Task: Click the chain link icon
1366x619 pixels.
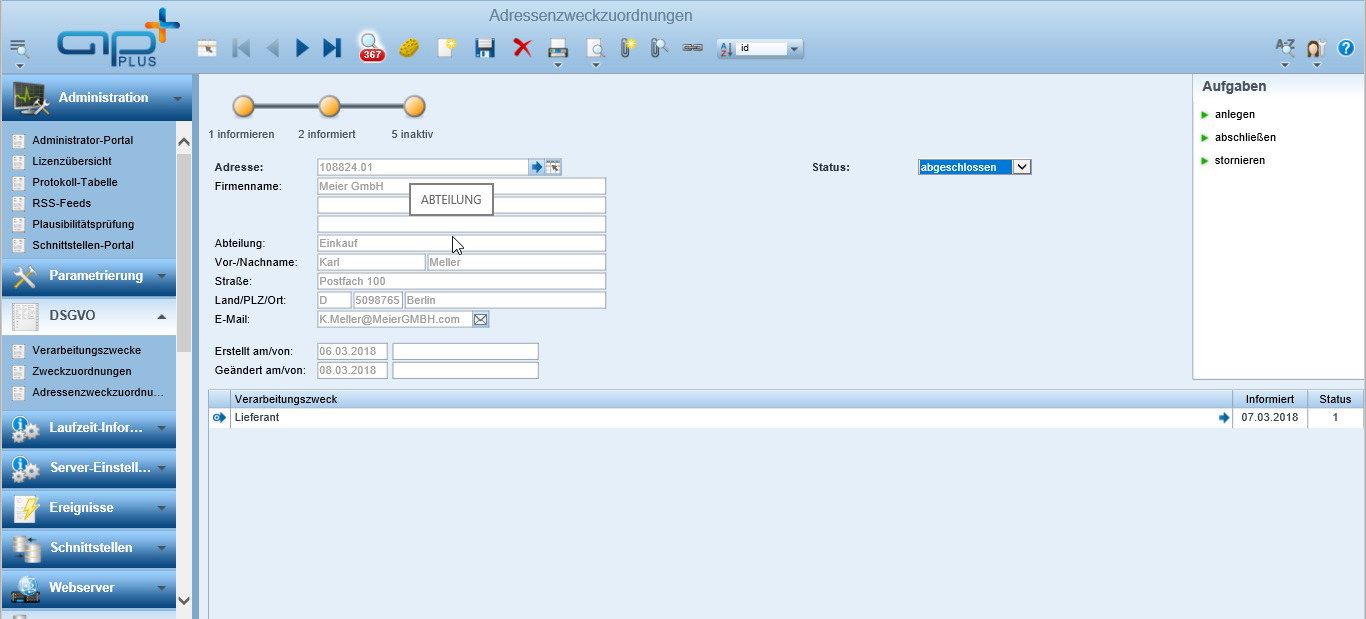Action: tap(692, 48)
